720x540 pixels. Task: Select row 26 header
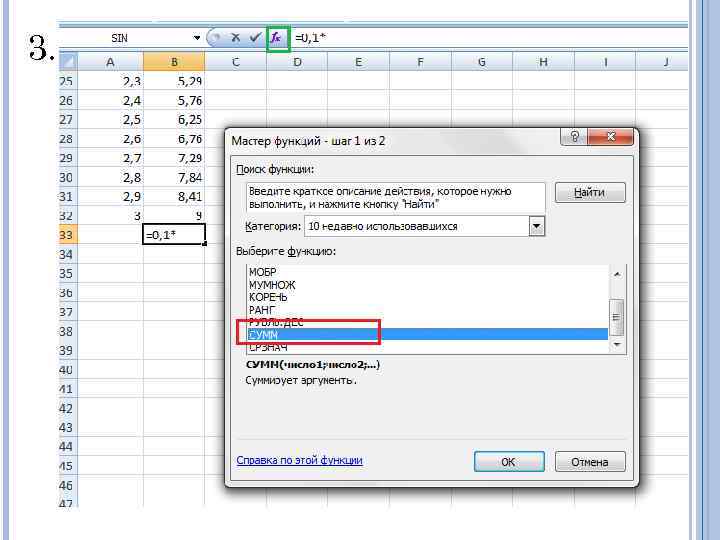point(68,100)
